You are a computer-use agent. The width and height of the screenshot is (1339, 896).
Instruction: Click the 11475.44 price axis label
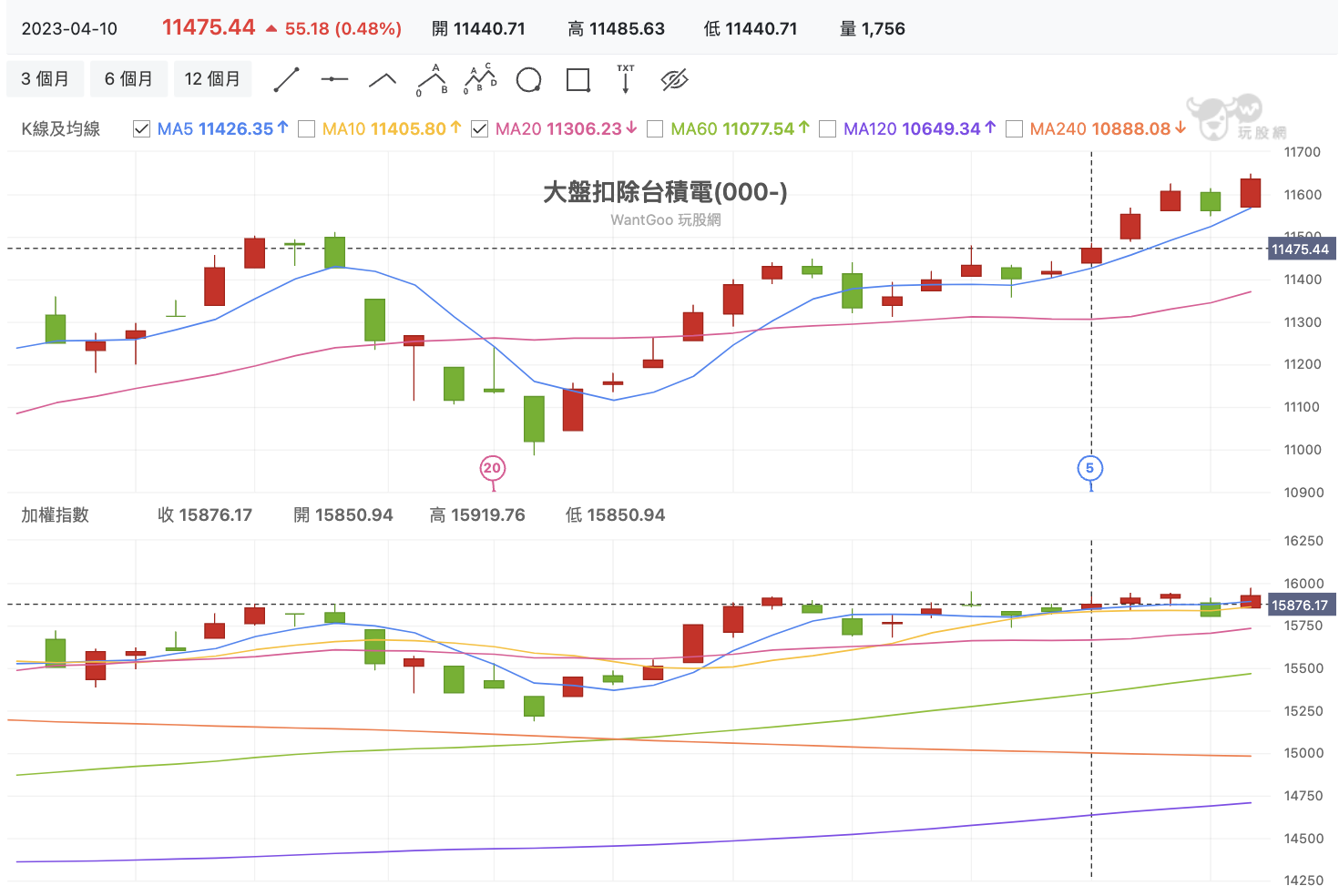(x=1300, y=249)
